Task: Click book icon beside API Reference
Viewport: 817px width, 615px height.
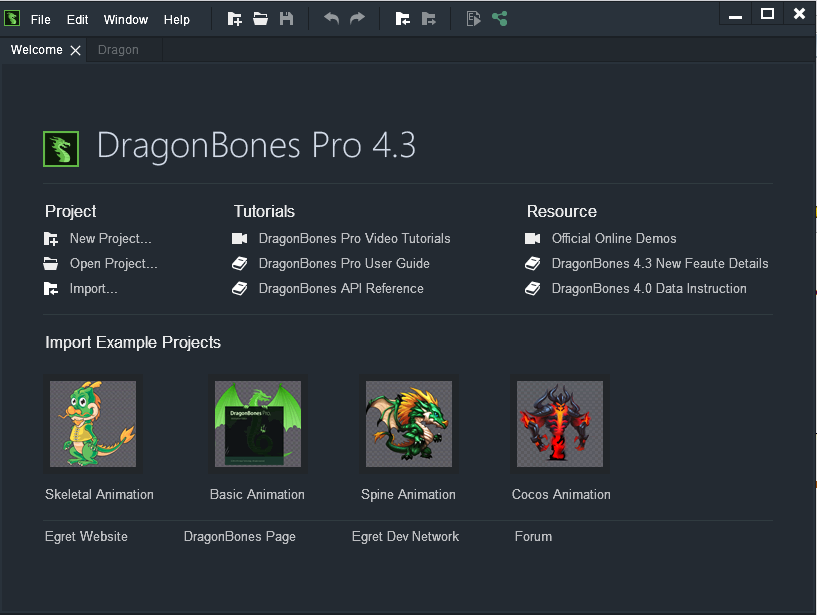Action: pos(240,289)
